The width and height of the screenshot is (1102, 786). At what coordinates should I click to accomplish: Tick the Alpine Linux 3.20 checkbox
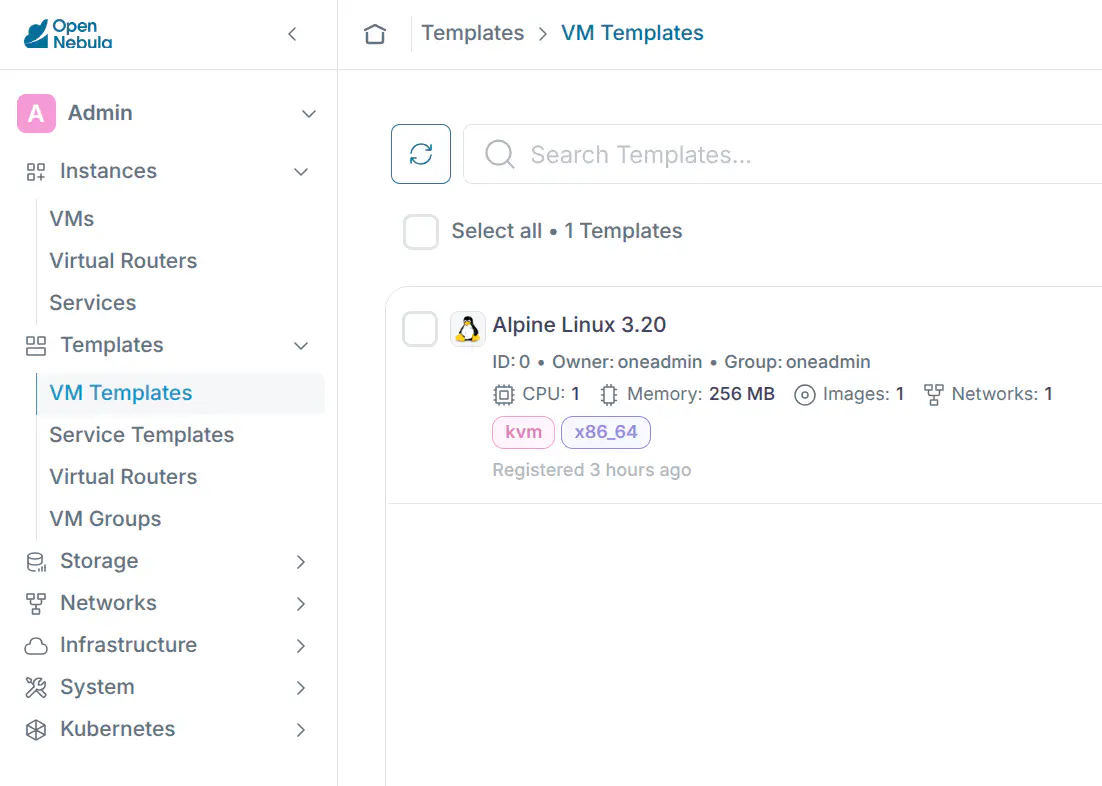coord(420,329)
